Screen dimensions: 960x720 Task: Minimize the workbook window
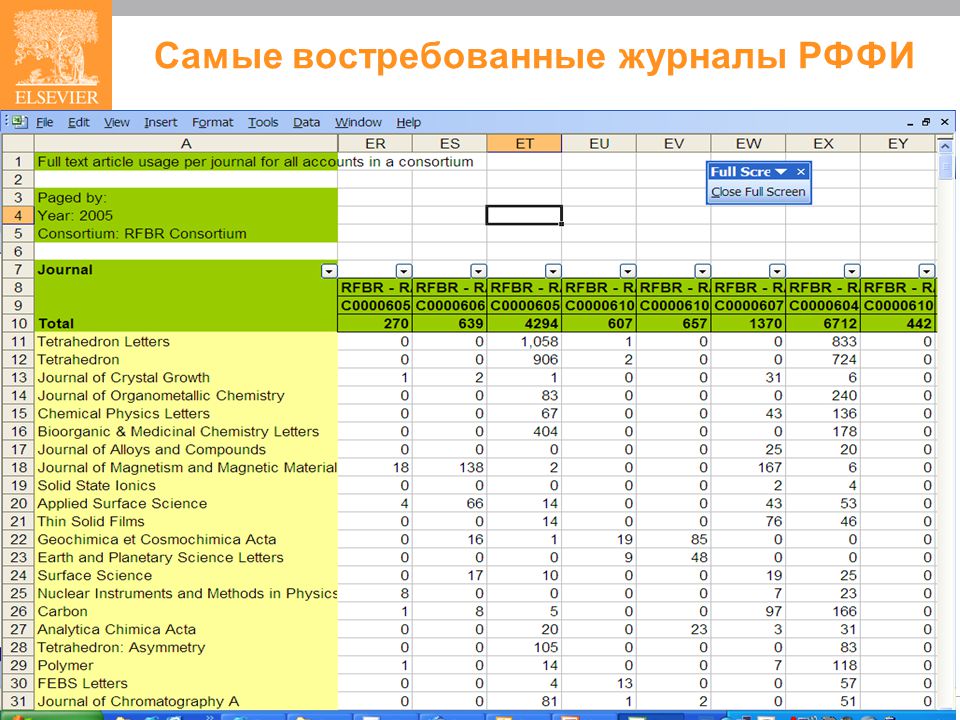pos(910,122)
